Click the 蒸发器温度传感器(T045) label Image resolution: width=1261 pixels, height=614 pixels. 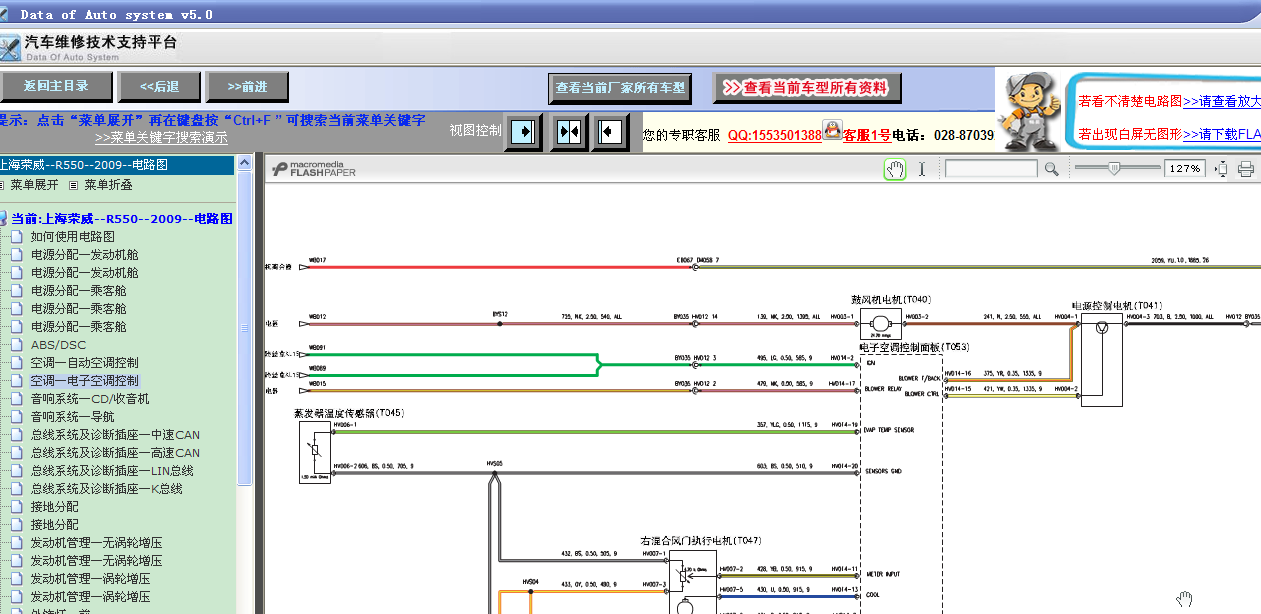[349, 412]
